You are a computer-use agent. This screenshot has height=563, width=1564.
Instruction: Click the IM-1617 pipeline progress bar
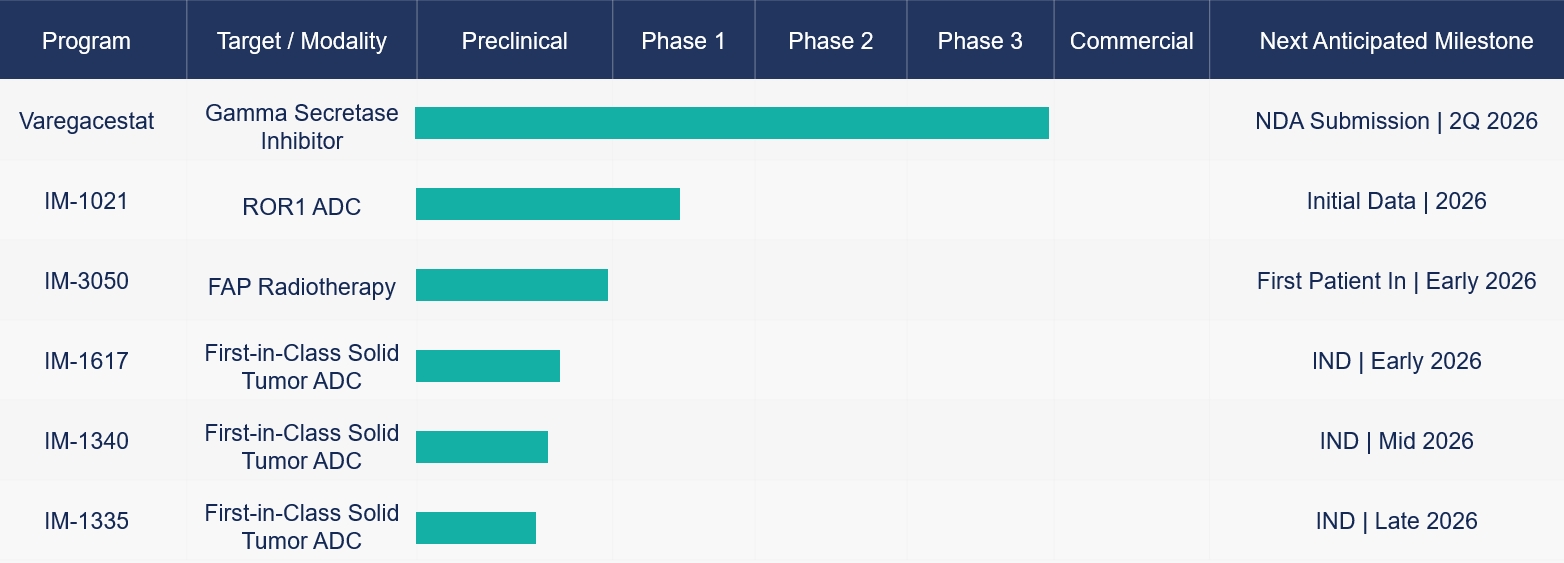pos(487,366)
